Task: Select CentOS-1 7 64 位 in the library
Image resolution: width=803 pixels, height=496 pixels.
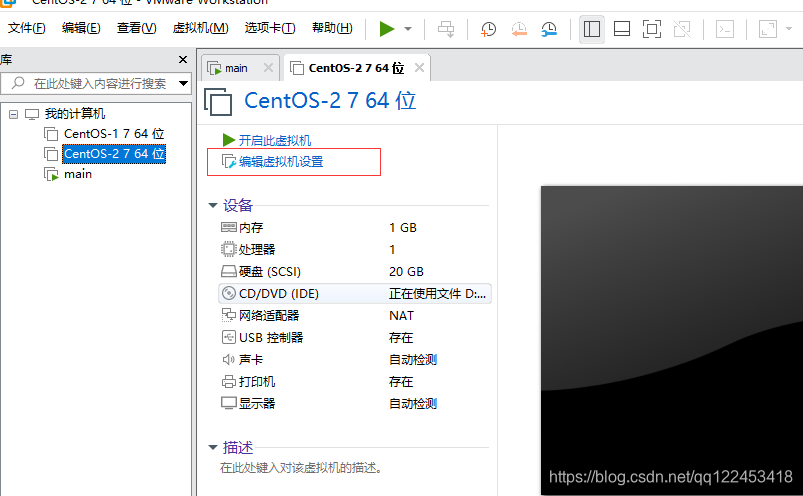Action: tap(114, 134)
